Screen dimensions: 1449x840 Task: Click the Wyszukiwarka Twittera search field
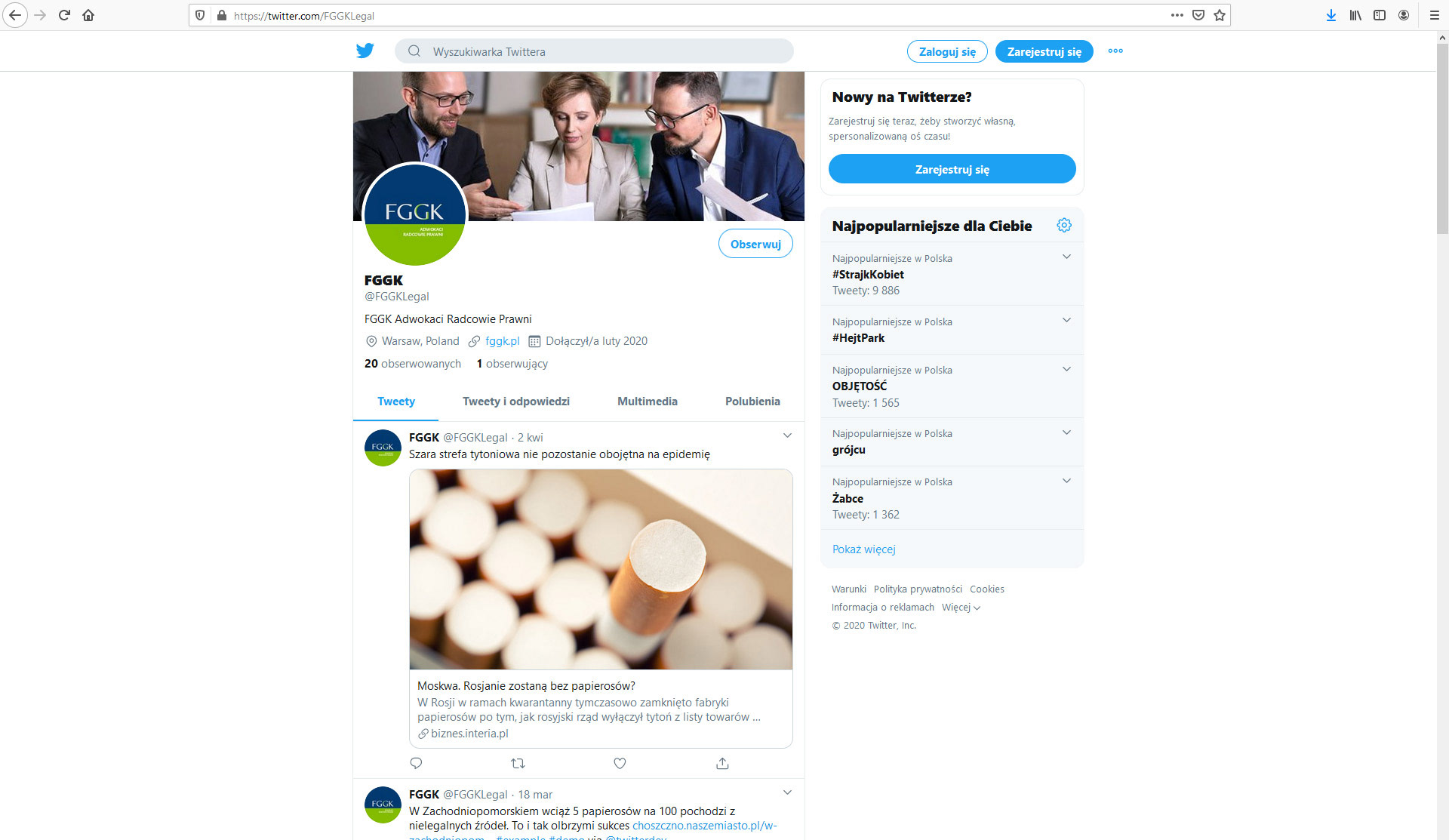(594, 51)
